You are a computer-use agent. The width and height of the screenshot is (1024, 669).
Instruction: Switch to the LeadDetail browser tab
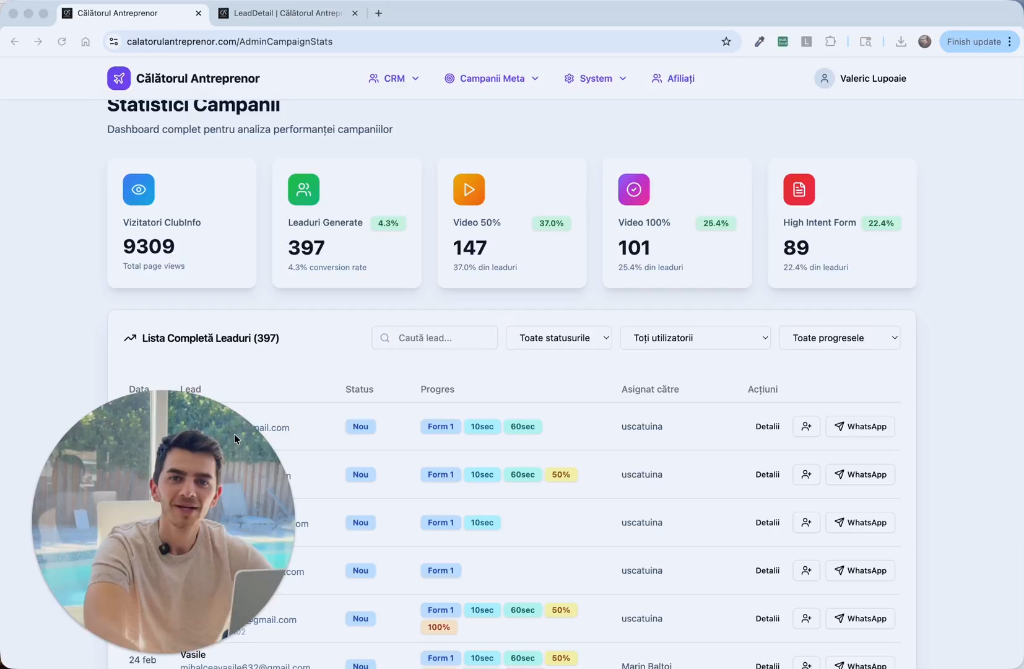pyautogui.click(x=289, y=13)
